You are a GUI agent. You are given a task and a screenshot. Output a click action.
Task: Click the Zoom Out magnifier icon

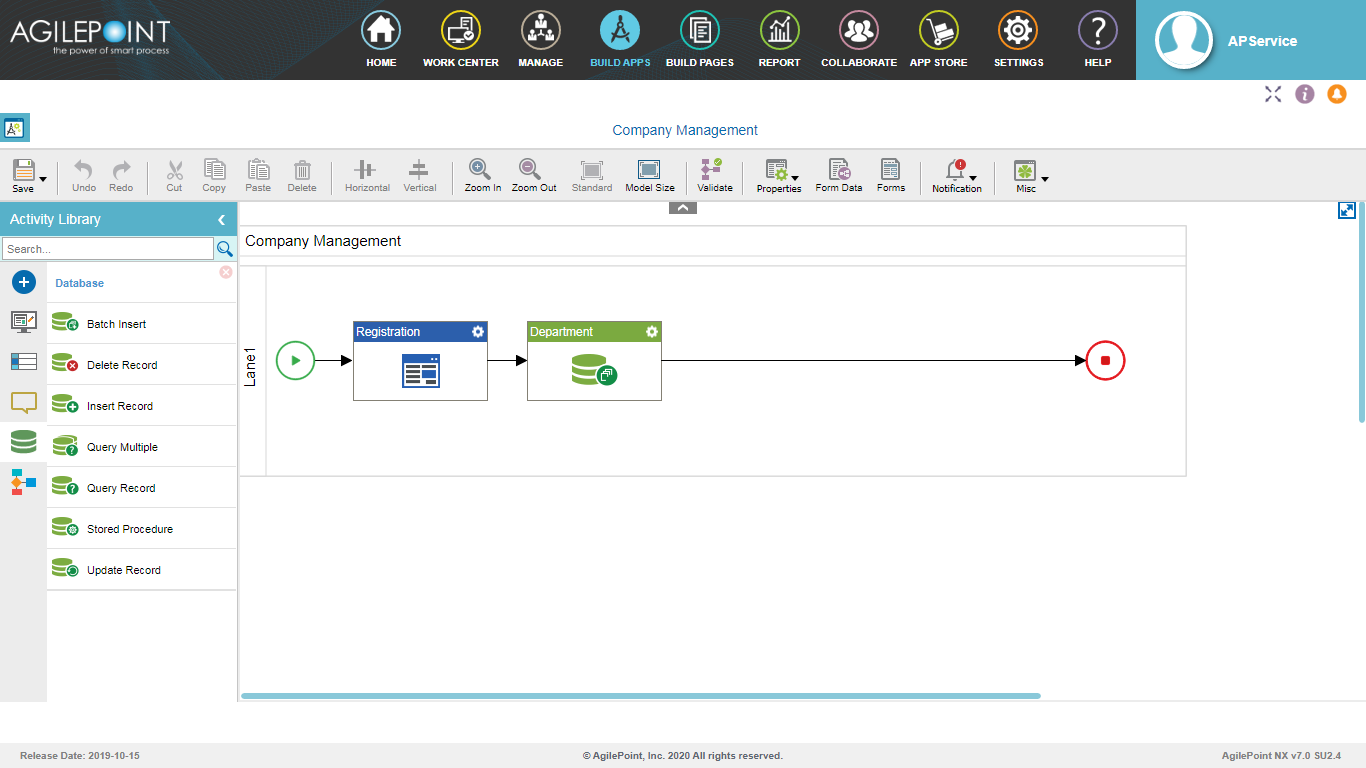click(532, 170)
